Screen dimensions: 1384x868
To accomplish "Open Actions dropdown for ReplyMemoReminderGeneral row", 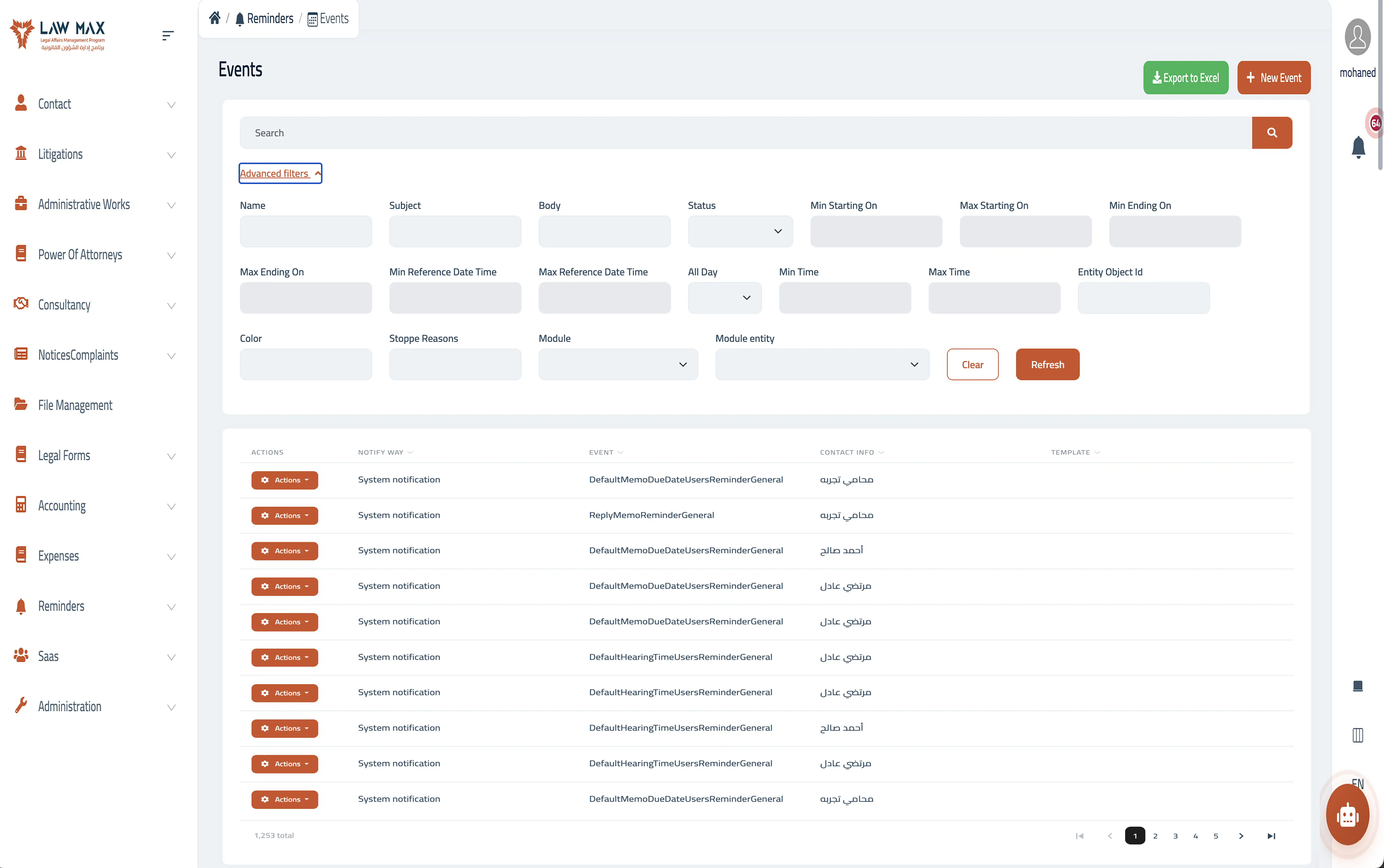I will tap(285, 516).
